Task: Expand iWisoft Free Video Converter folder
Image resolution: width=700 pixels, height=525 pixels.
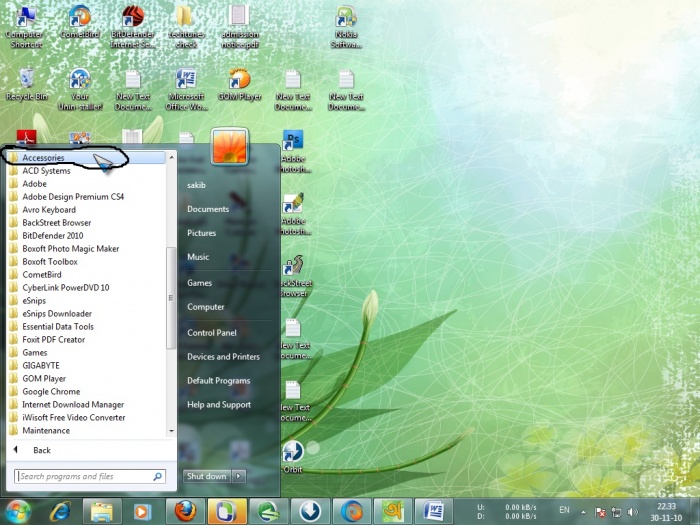Action: (x=87, y=417)
